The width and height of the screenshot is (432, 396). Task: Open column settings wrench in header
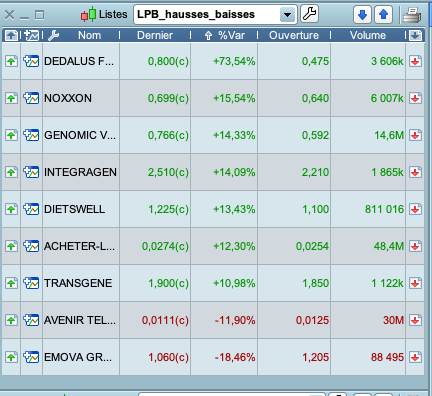(x=53, y=35)
